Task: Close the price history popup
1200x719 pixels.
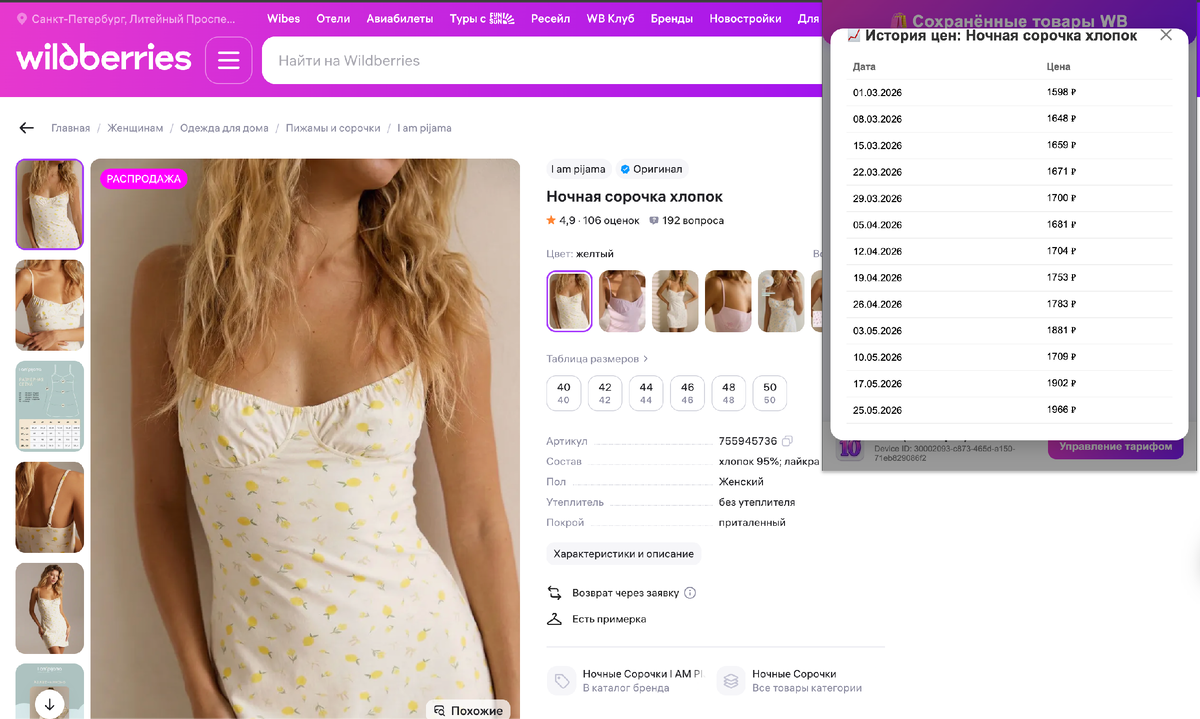Action: 1166,35
